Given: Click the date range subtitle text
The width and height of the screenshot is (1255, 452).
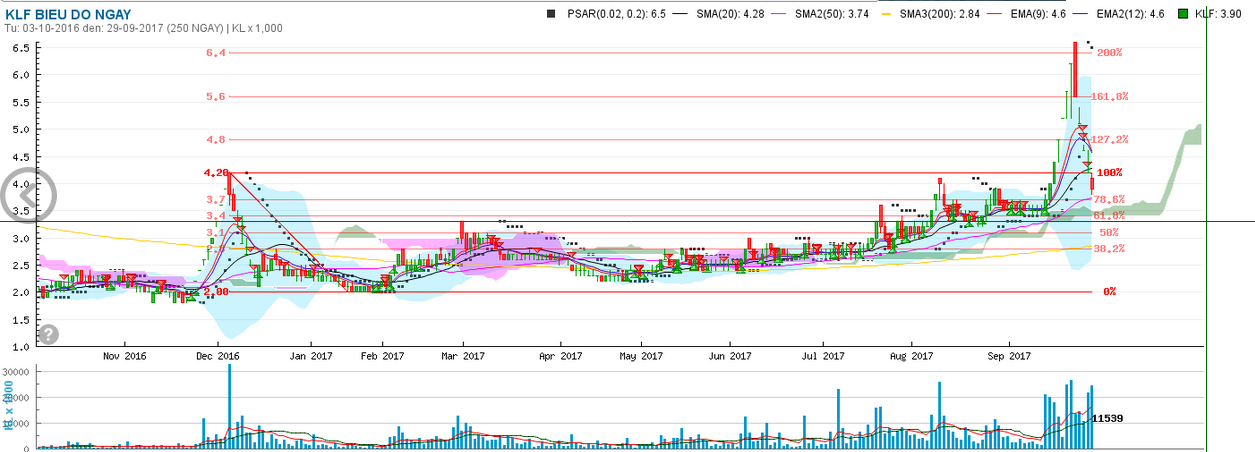Looking at the screenshot, I should pos(144,28).
